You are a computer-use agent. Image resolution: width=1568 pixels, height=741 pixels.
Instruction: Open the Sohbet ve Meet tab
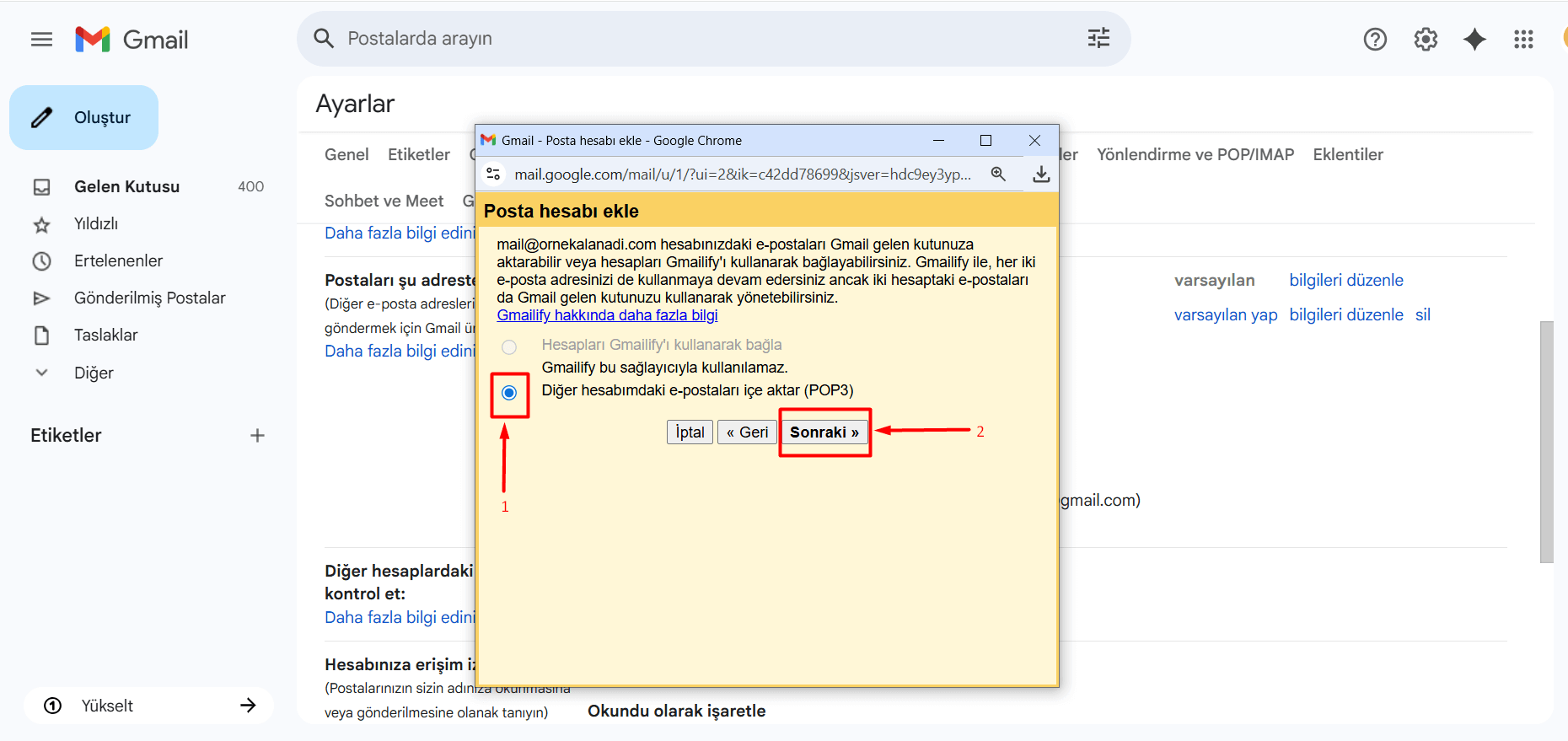(384, 201)
